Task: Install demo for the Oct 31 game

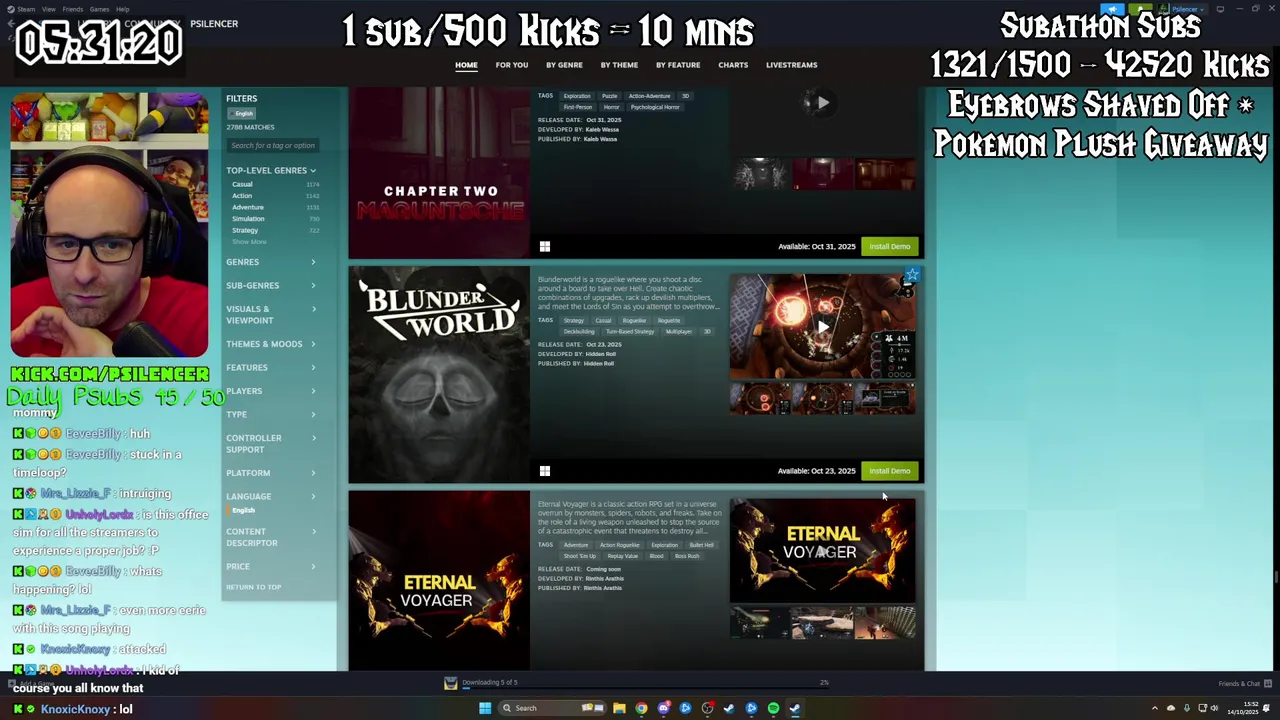Action: [x=889, y=246]
